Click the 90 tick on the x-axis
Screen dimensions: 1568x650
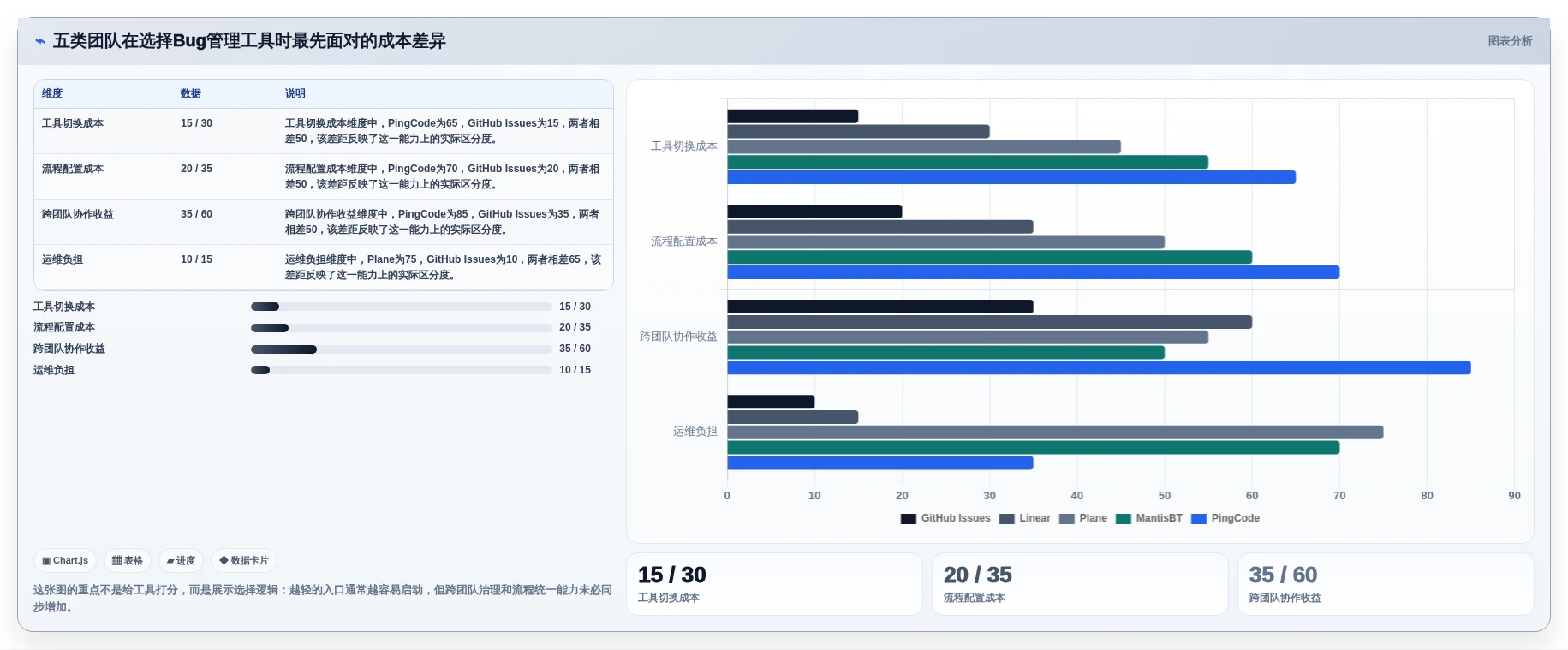1514,496
